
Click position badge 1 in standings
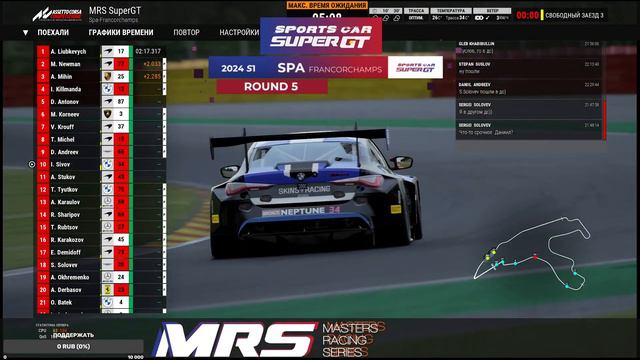(43, 51)
